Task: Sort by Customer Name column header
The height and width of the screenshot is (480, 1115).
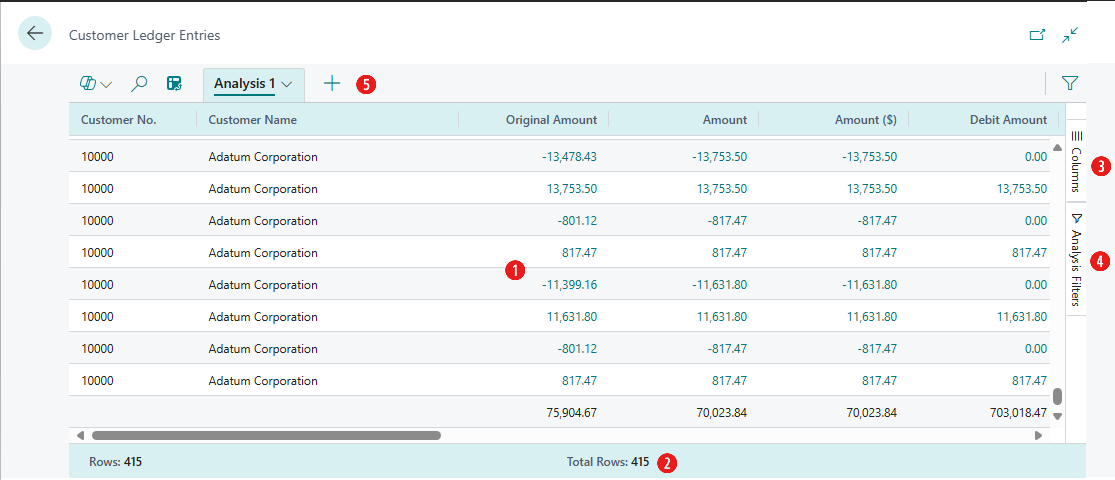Action: click(253, 120)
